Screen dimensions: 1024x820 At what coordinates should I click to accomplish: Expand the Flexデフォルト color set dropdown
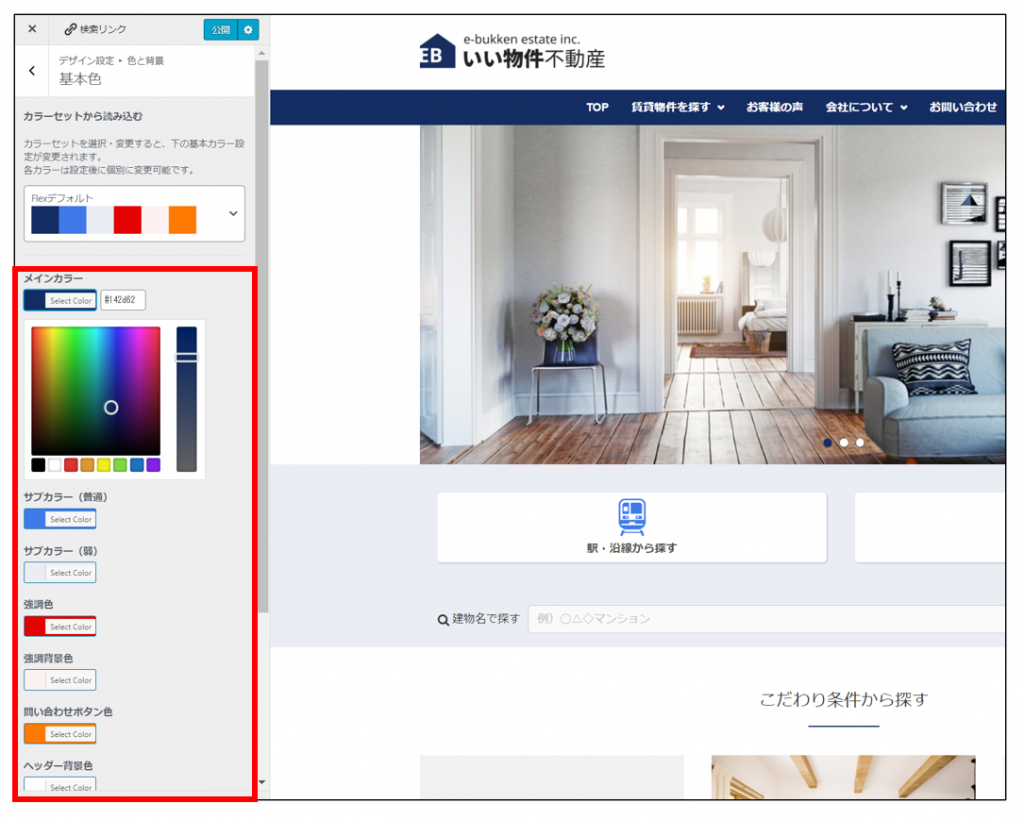click(233, 213)
